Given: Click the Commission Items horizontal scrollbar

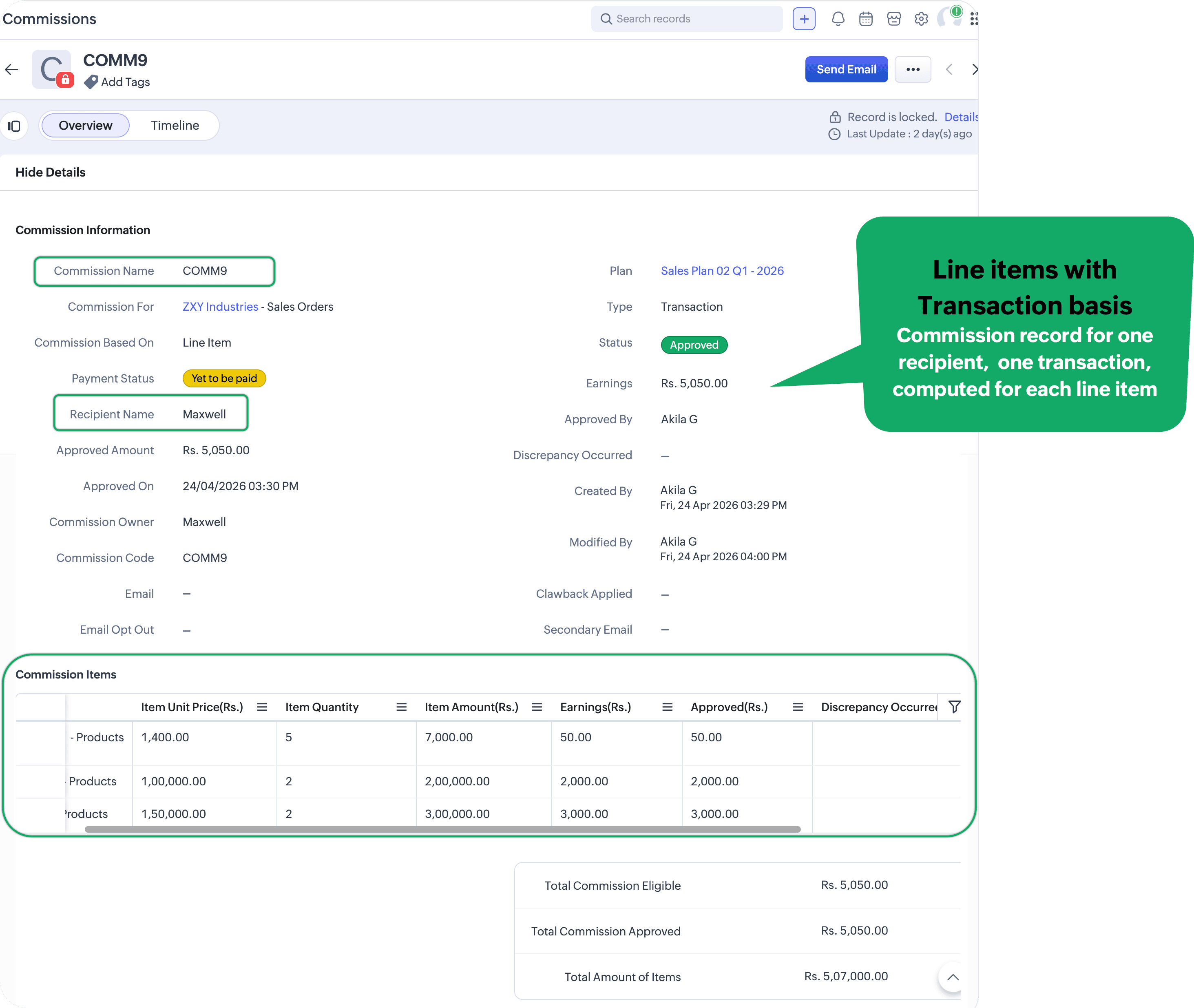Looking at the screenshot, I should point(442,829).
